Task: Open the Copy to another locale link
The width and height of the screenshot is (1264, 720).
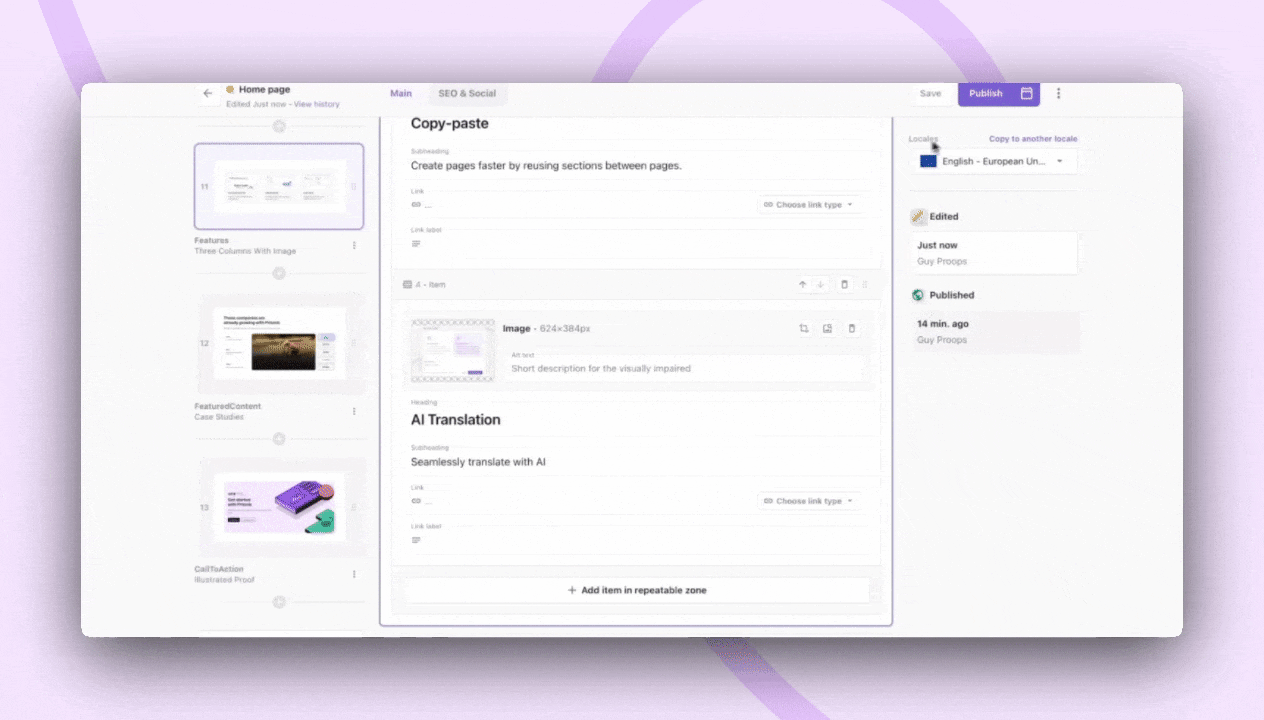Action: click(1033, 138)
